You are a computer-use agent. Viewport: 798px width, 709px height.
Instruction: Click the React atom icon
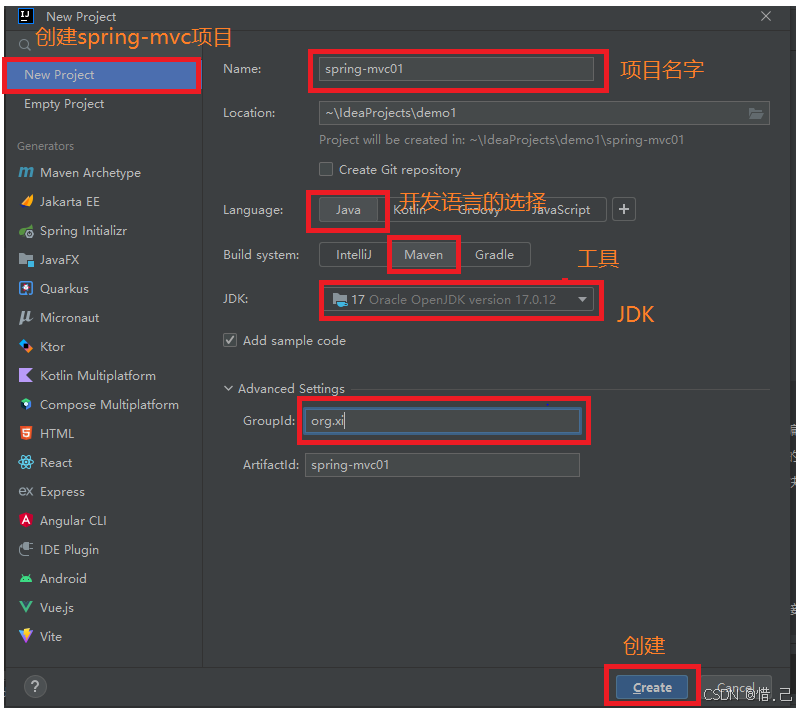[x=26, y=463]
